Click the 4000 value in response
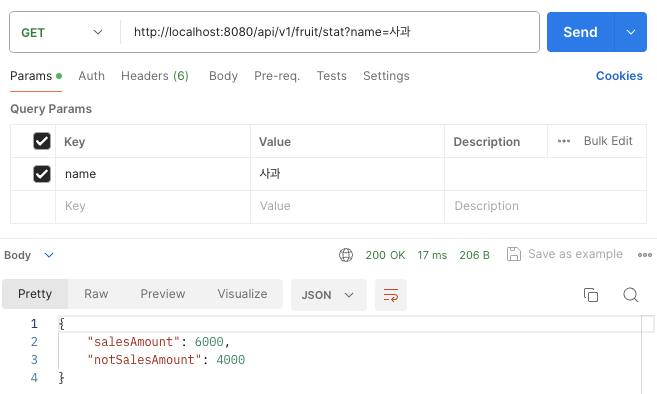This screenshot has width=657, height=394. [x=230, y=360]
